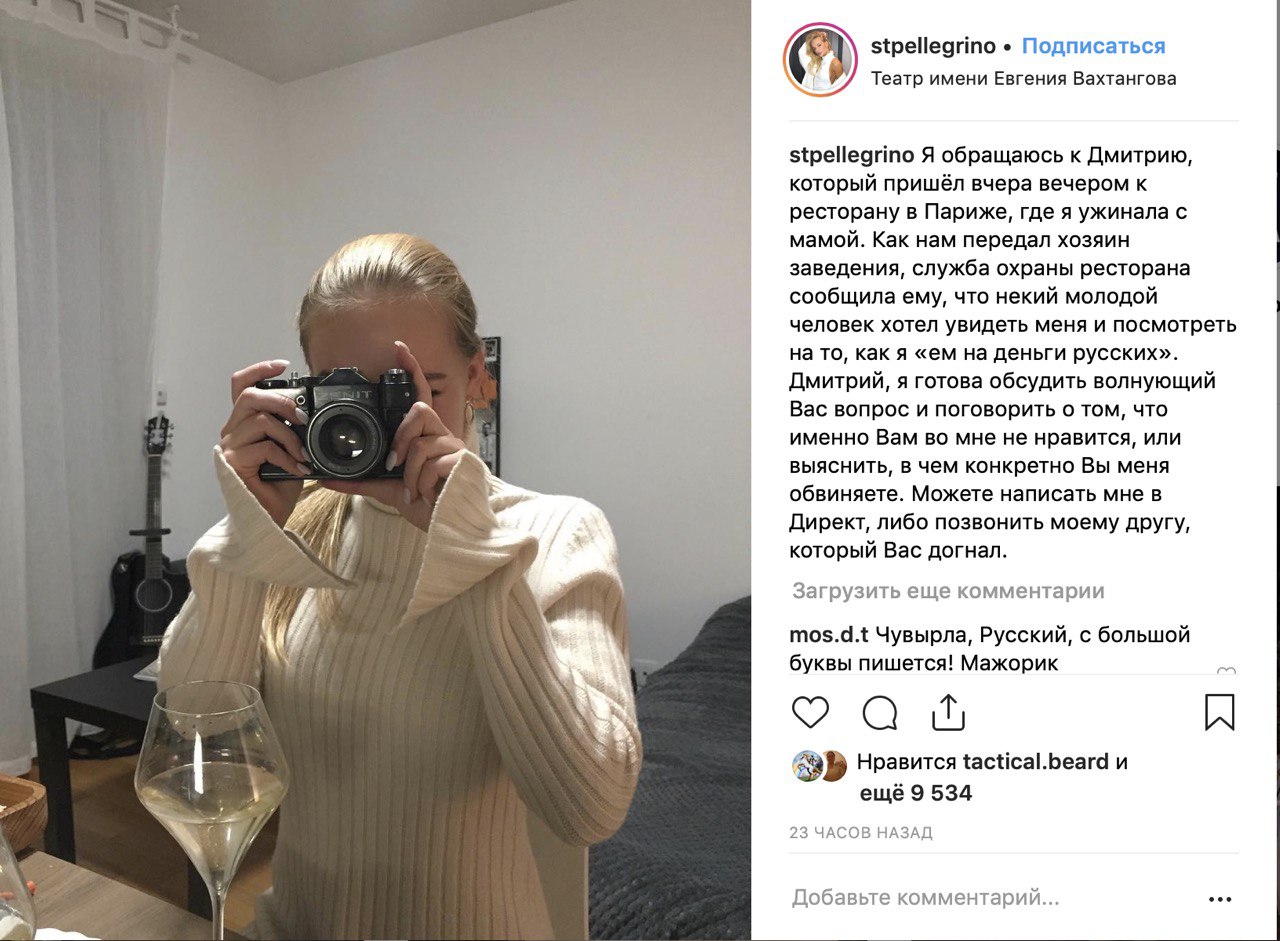Open stpellegrino profile avatar

click(x=820, y=60)
